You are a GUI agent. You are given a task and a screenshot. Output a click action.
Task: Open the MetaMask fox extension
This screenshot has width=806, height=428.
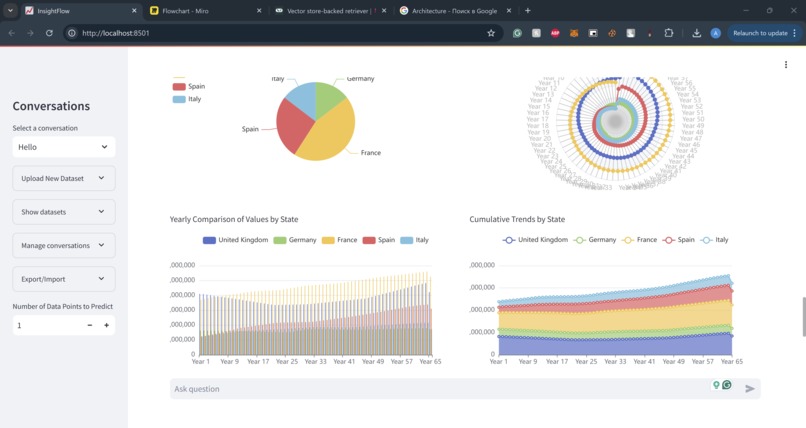[x=574, y=33]
